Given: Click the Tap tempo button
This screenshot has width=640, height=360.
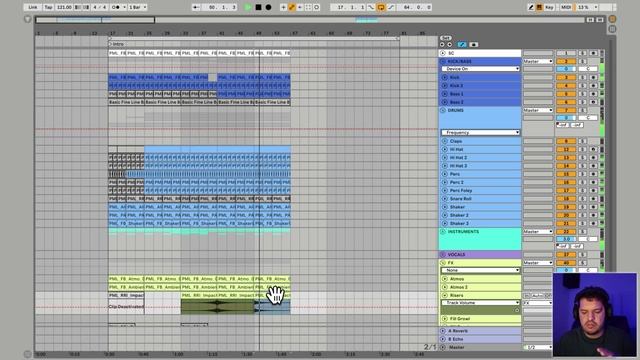Looking at the screenshot, I should (x=48, y=7).
